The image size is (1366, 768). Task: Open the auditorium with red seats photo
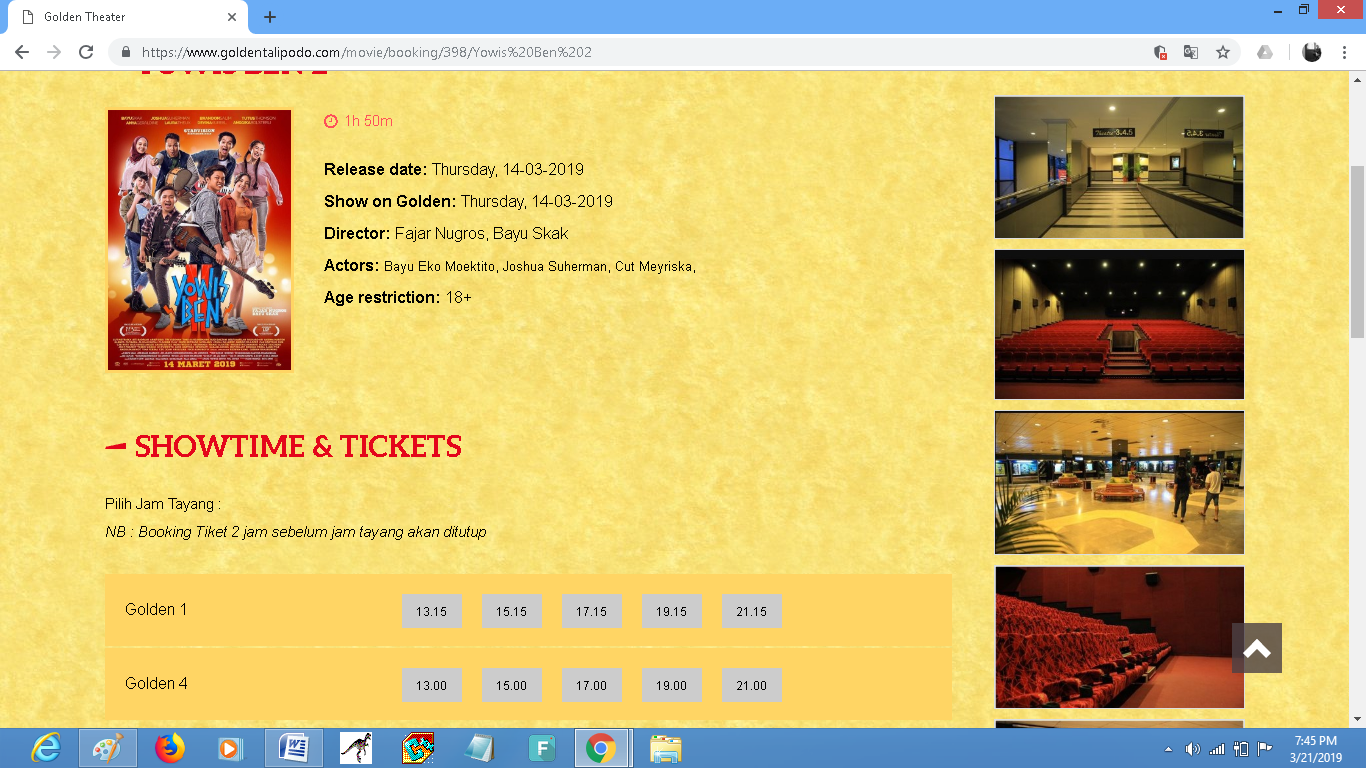point(1119,324)
